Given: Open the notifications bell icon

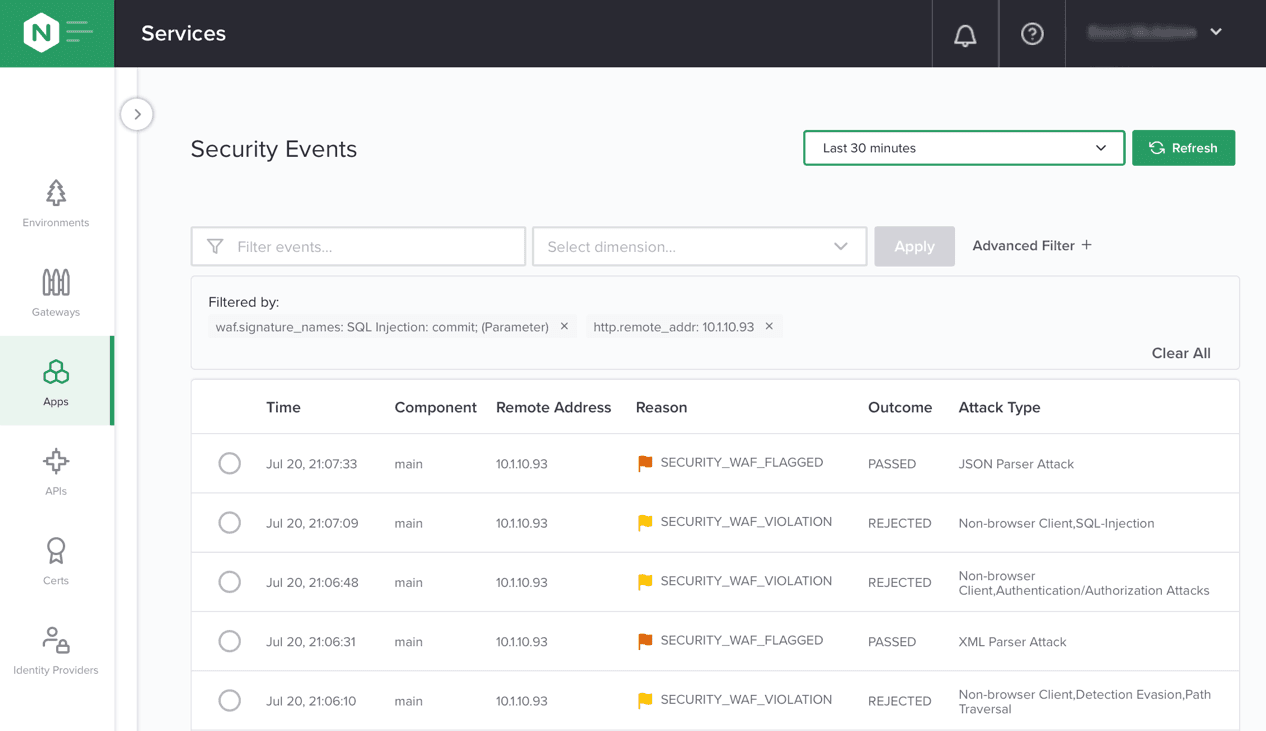Looking at the screenshot, I should click(x=965, y=35).
